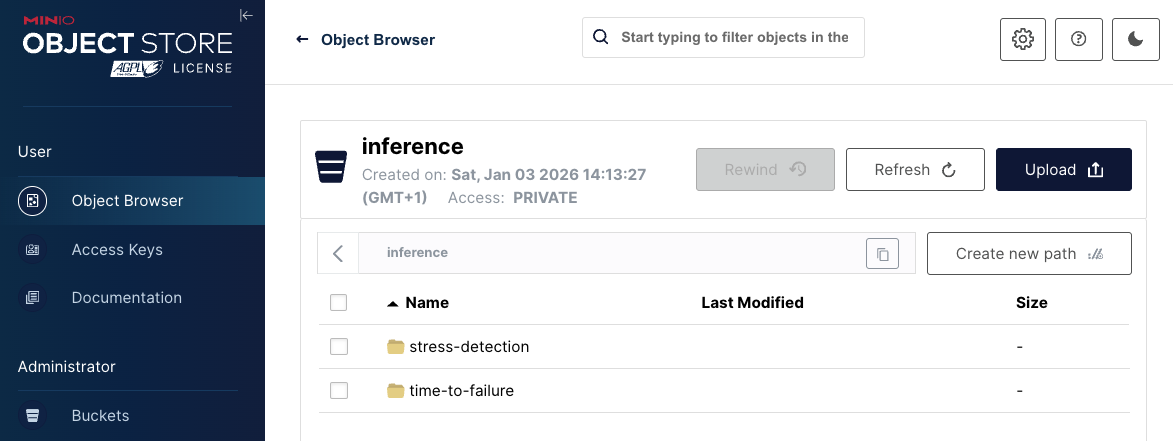The image size is (1173, 441).
Task: Click the Upload button
Action: click(x=1063, y=170)
